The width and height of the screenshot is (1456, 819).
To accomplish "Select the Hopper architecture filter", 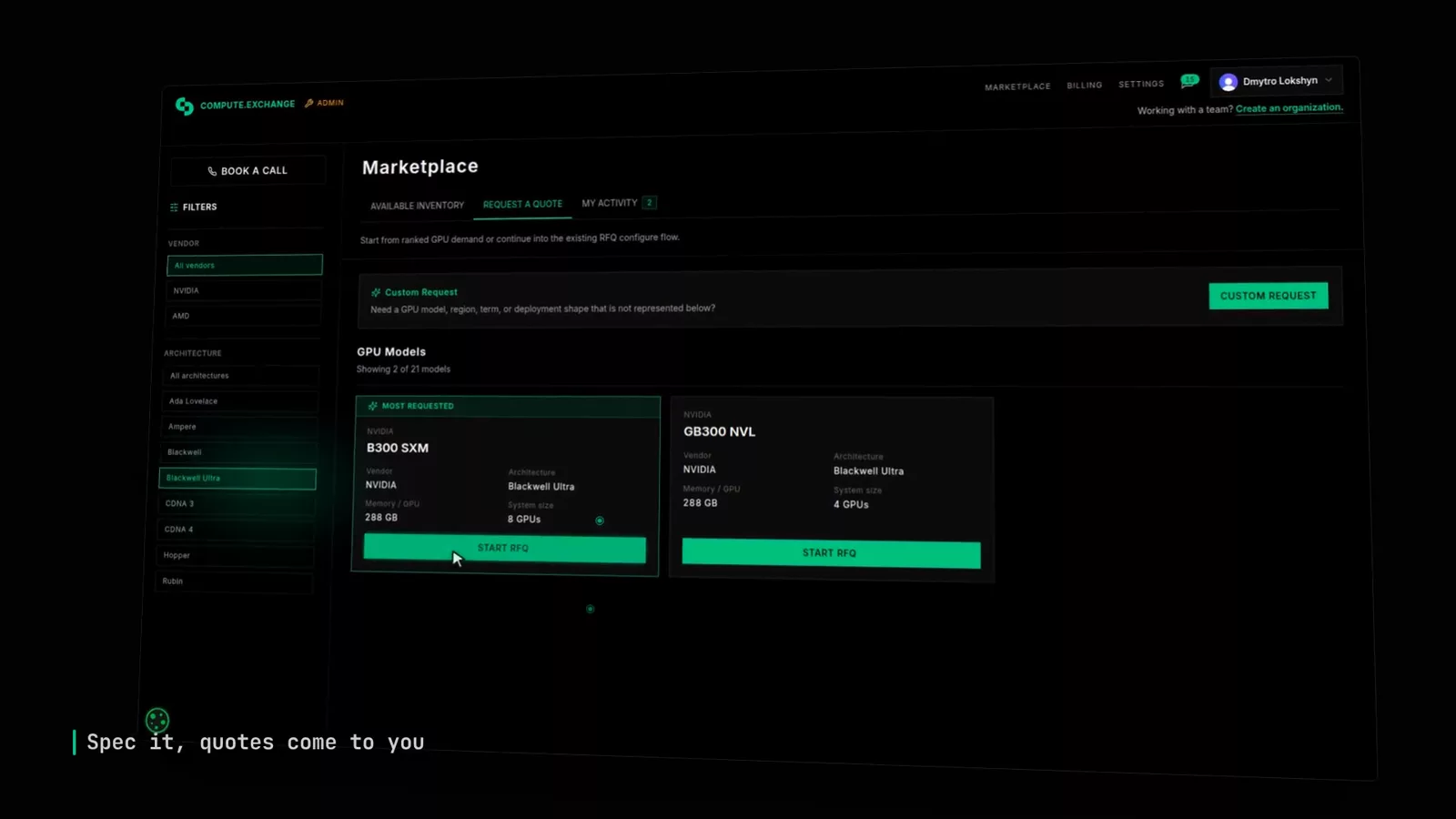I will click(x=235, y=555).
